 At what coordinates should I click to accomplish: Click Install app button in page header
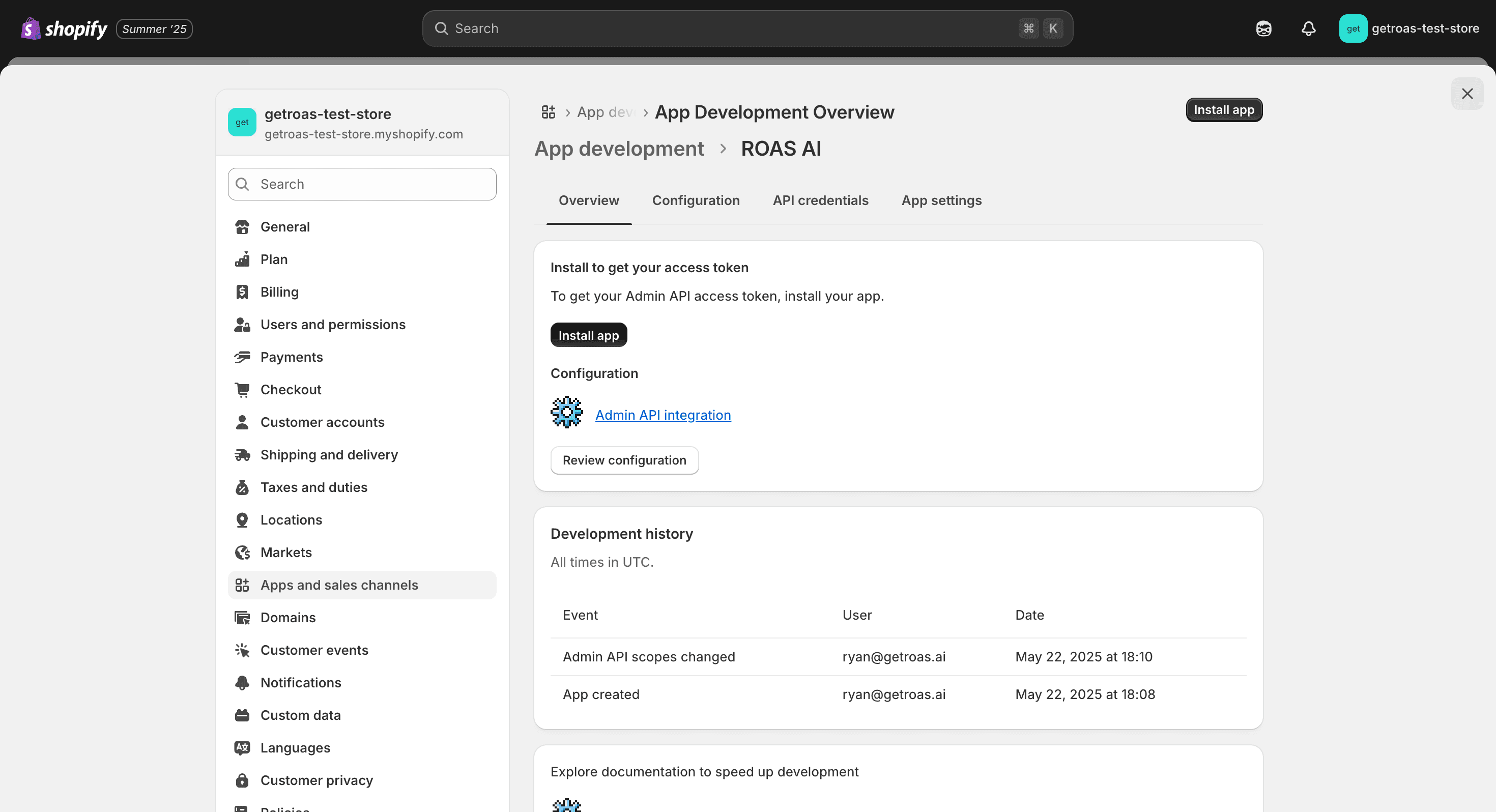1224,110
